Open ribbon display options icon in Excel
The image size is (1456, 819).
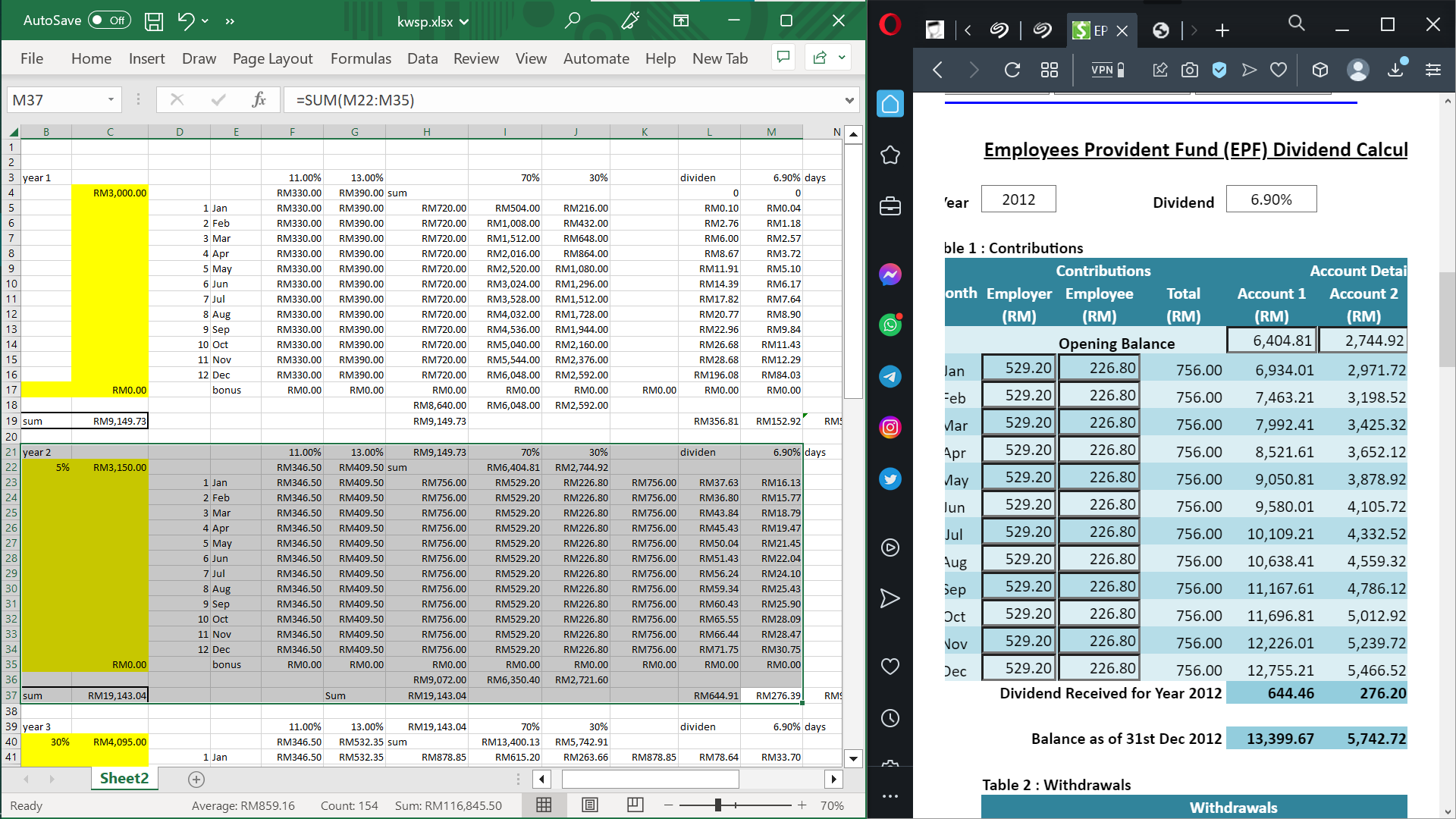[681, 20]
